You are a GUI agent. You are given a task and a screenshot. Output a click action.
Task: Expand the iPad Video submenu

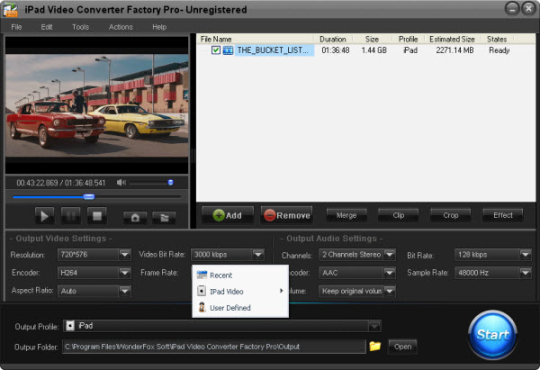[x=240, y=291]
